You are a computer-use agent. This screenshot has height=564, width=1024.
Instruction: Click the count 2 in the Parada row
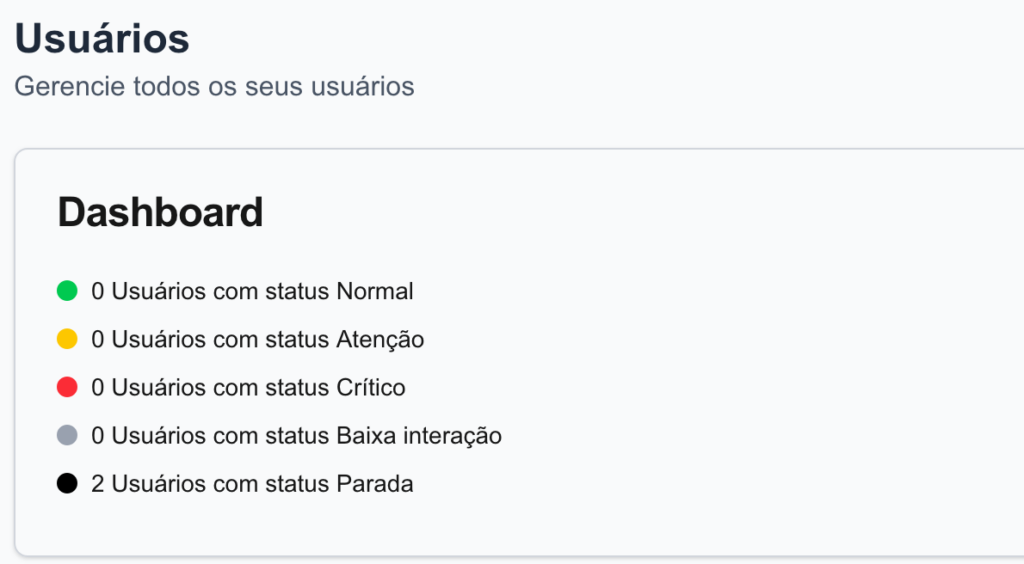tap(98, 484)
